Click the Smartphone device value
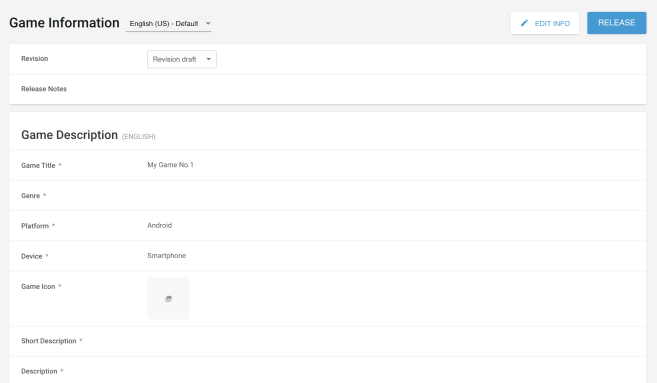Image resolution: width=657 pixels, height=383 pixels. tap(167, 255)
